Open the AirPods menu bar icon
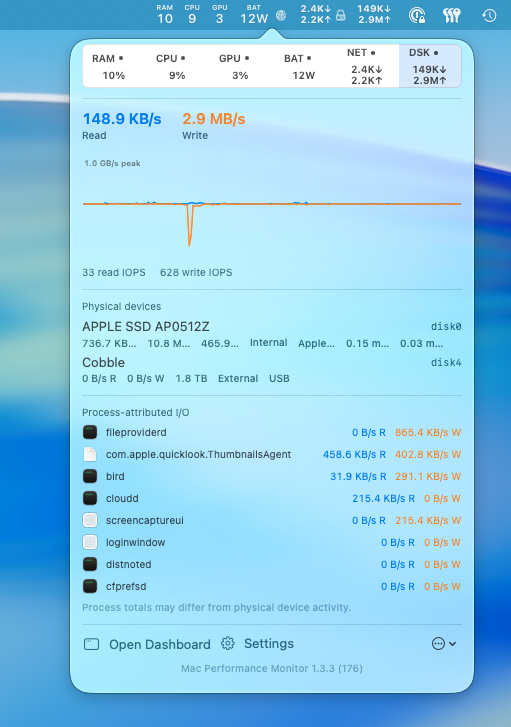Viewport: 511px width, 727px height. pos(452,15)
